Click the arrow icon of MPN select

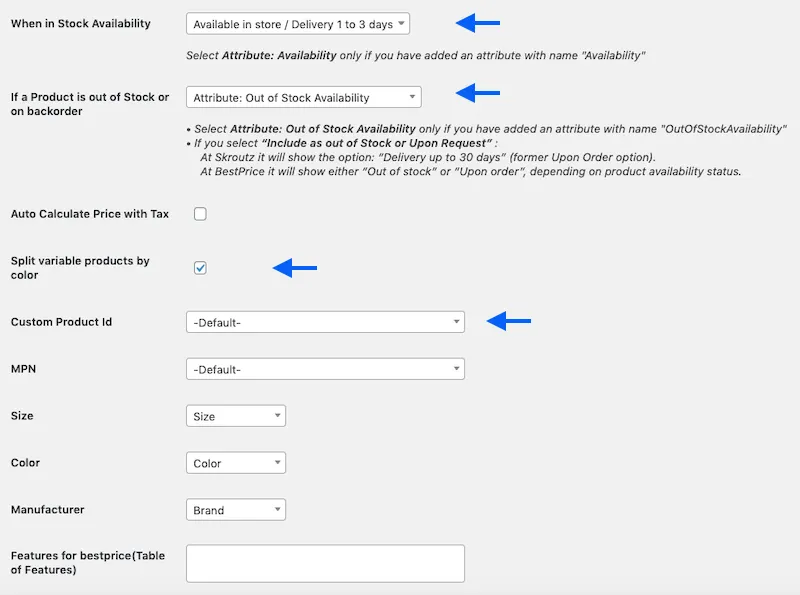(x=456, y=368)
